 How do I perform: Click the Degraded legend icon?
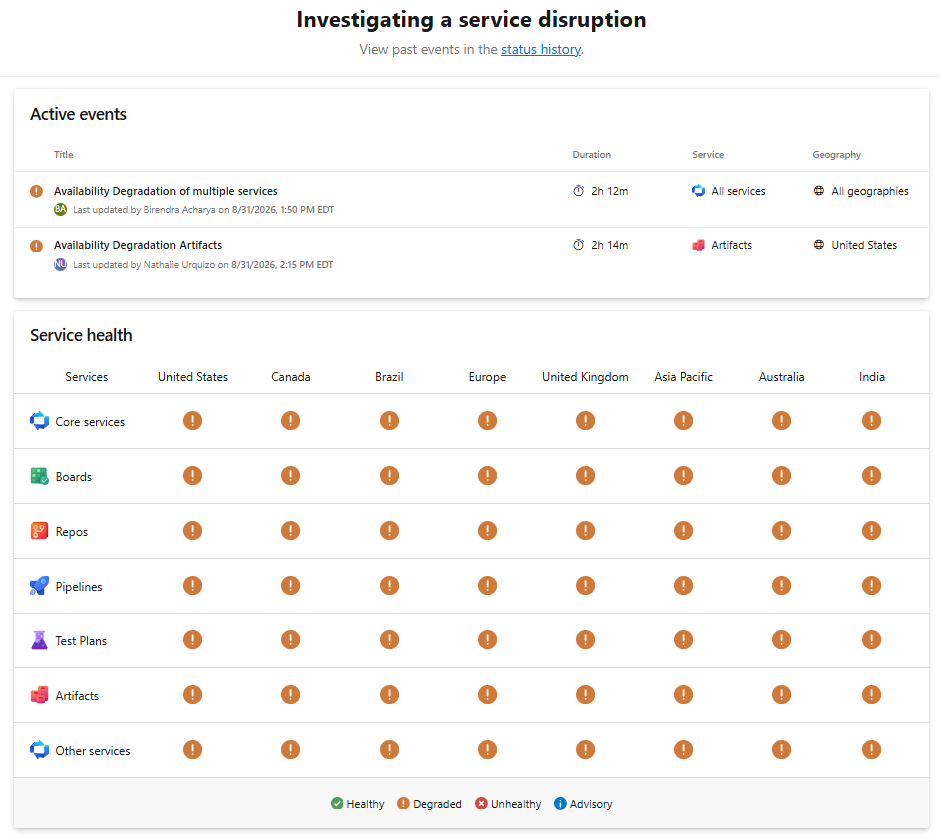[403, 803]
